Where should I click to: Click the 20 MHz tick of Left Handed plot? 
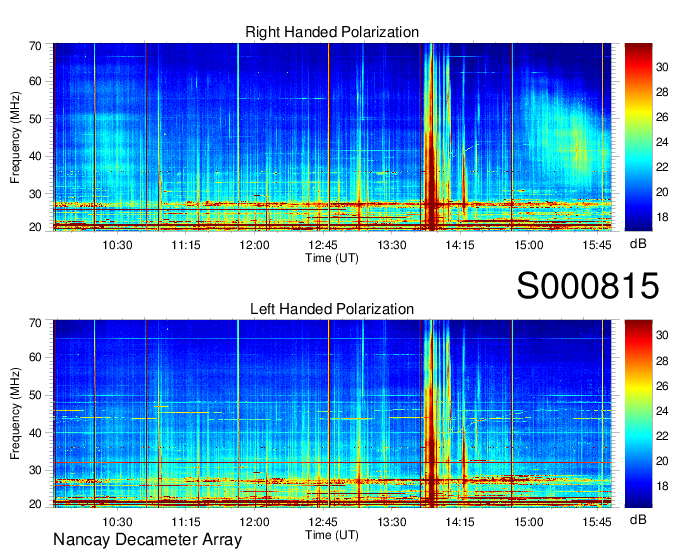pos(35,504)
